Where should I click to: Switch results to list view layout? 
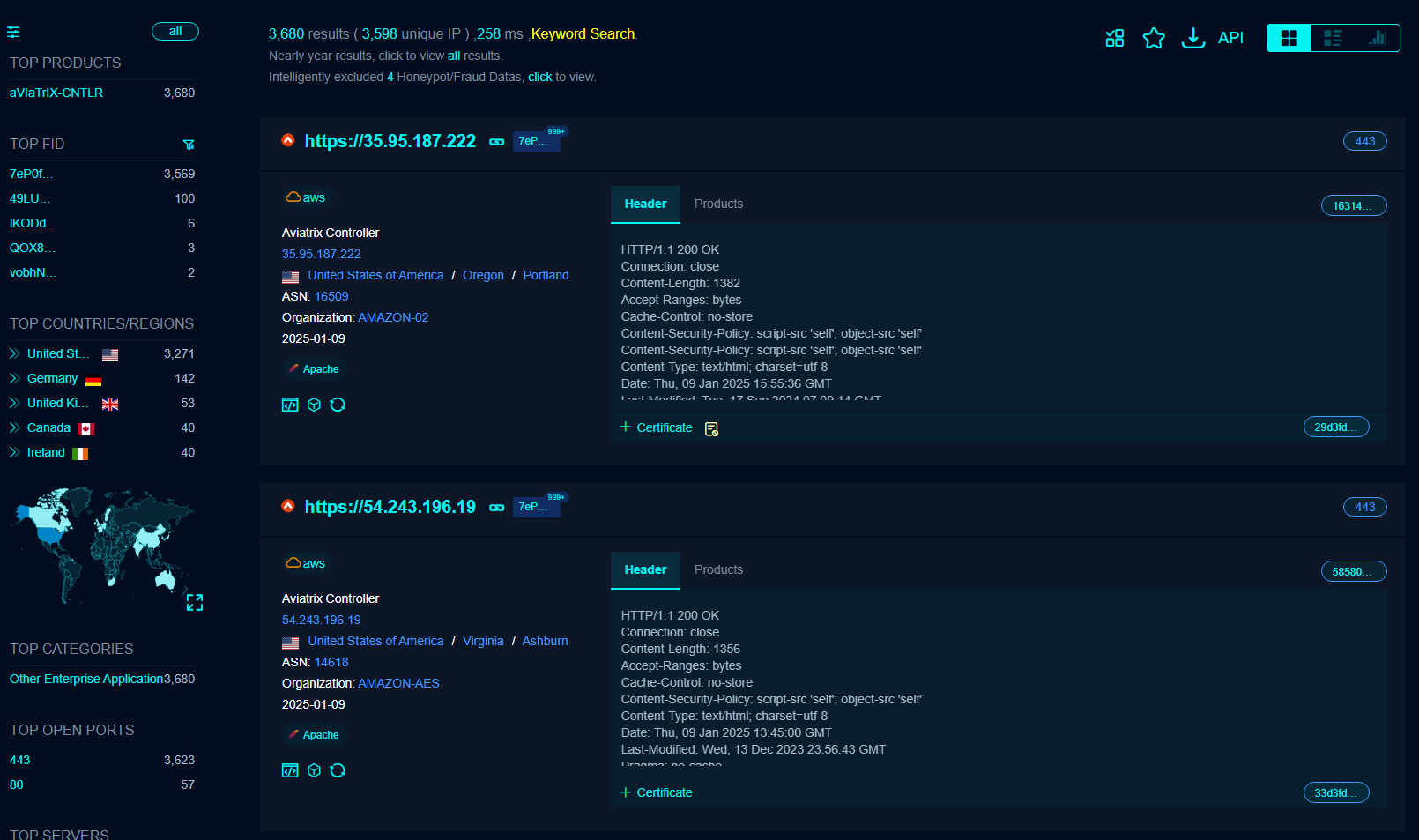tap(1334, 38)
